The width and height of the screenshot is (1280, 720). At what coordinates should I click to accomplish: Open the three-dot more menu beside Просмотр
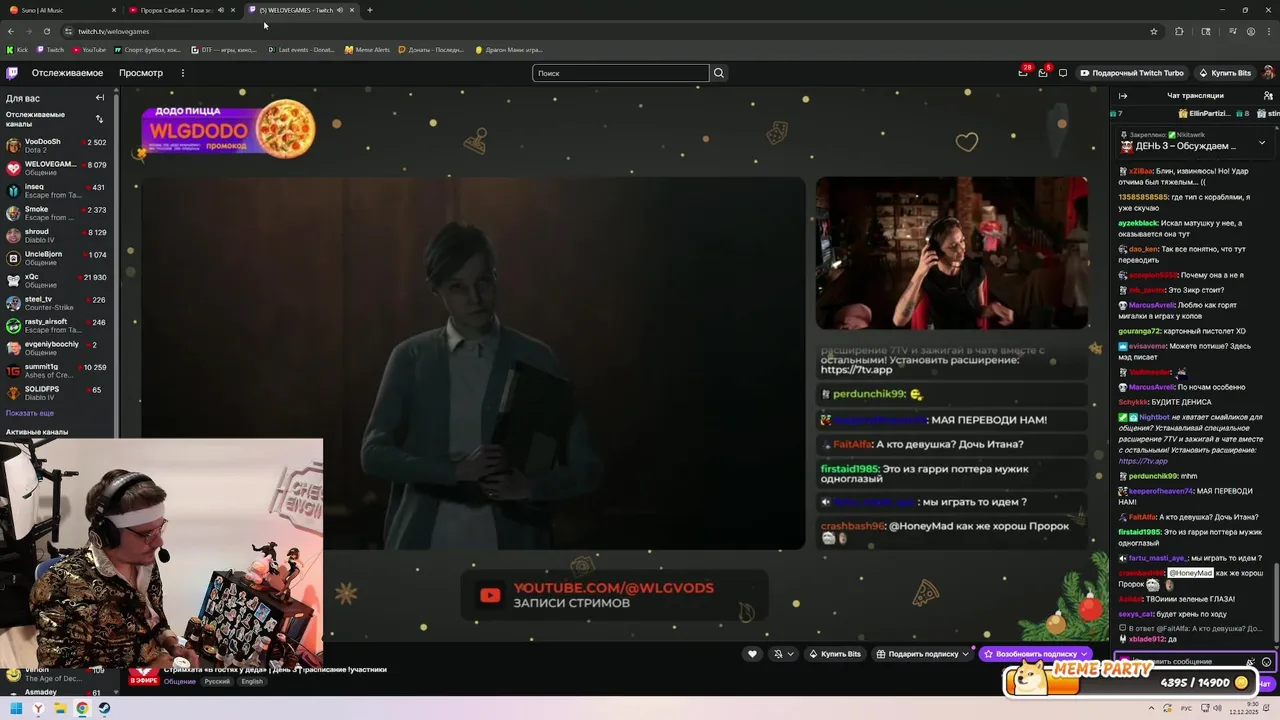[x=182, y=73]
